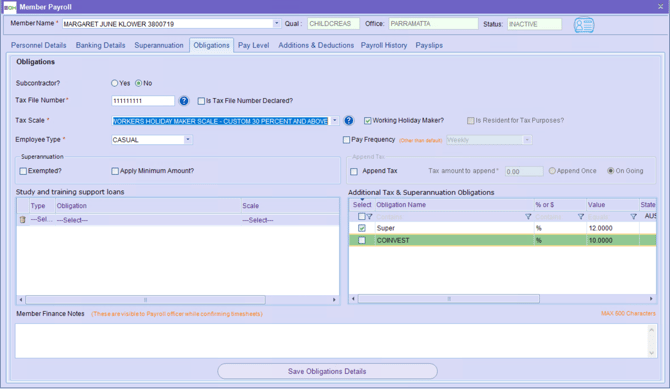Switch to Banking Details tab

pyautogui.click(x=100, y=45)
